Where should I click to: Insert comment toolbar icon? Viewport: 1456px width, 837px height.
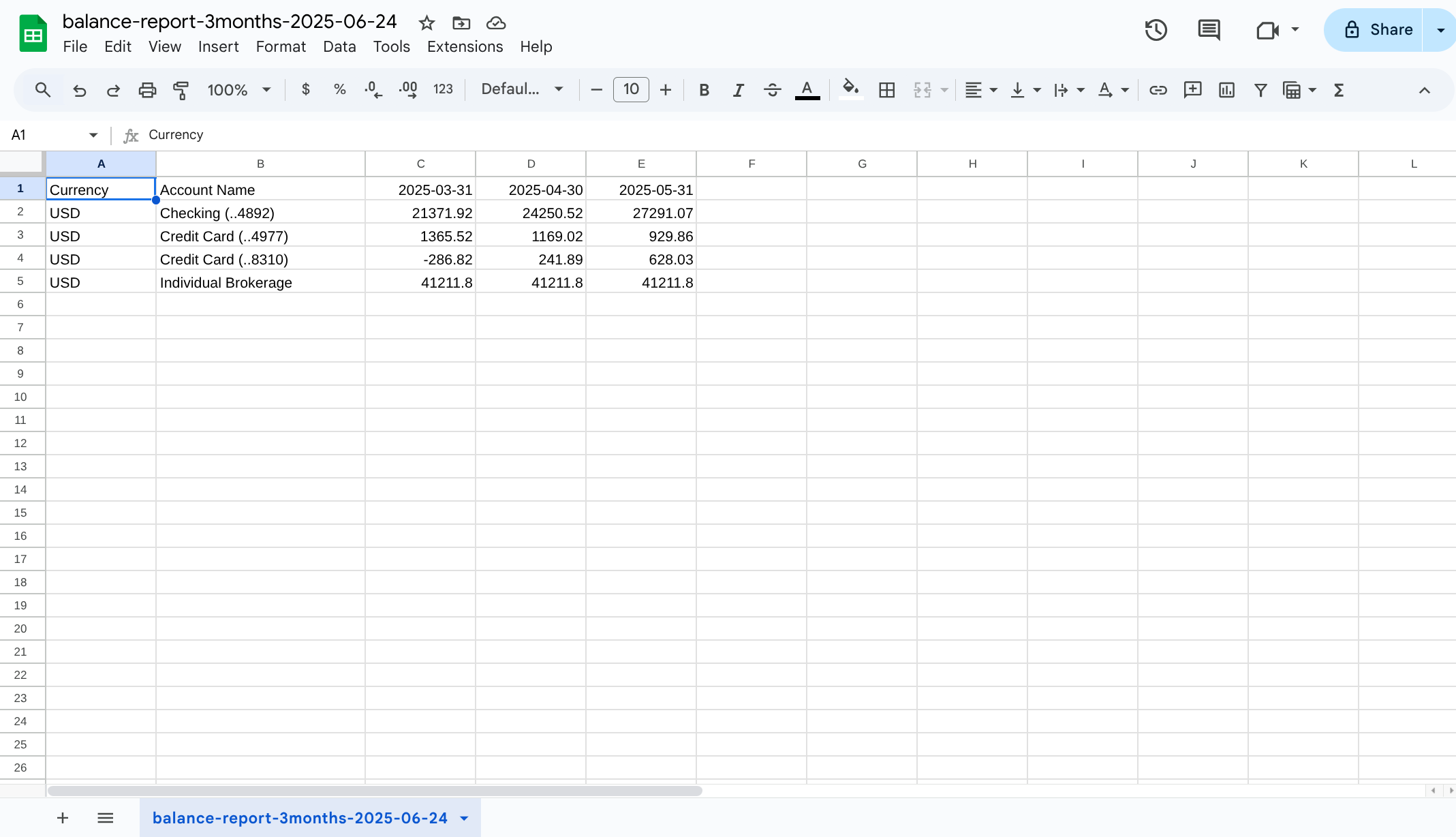click(1192, 90)
